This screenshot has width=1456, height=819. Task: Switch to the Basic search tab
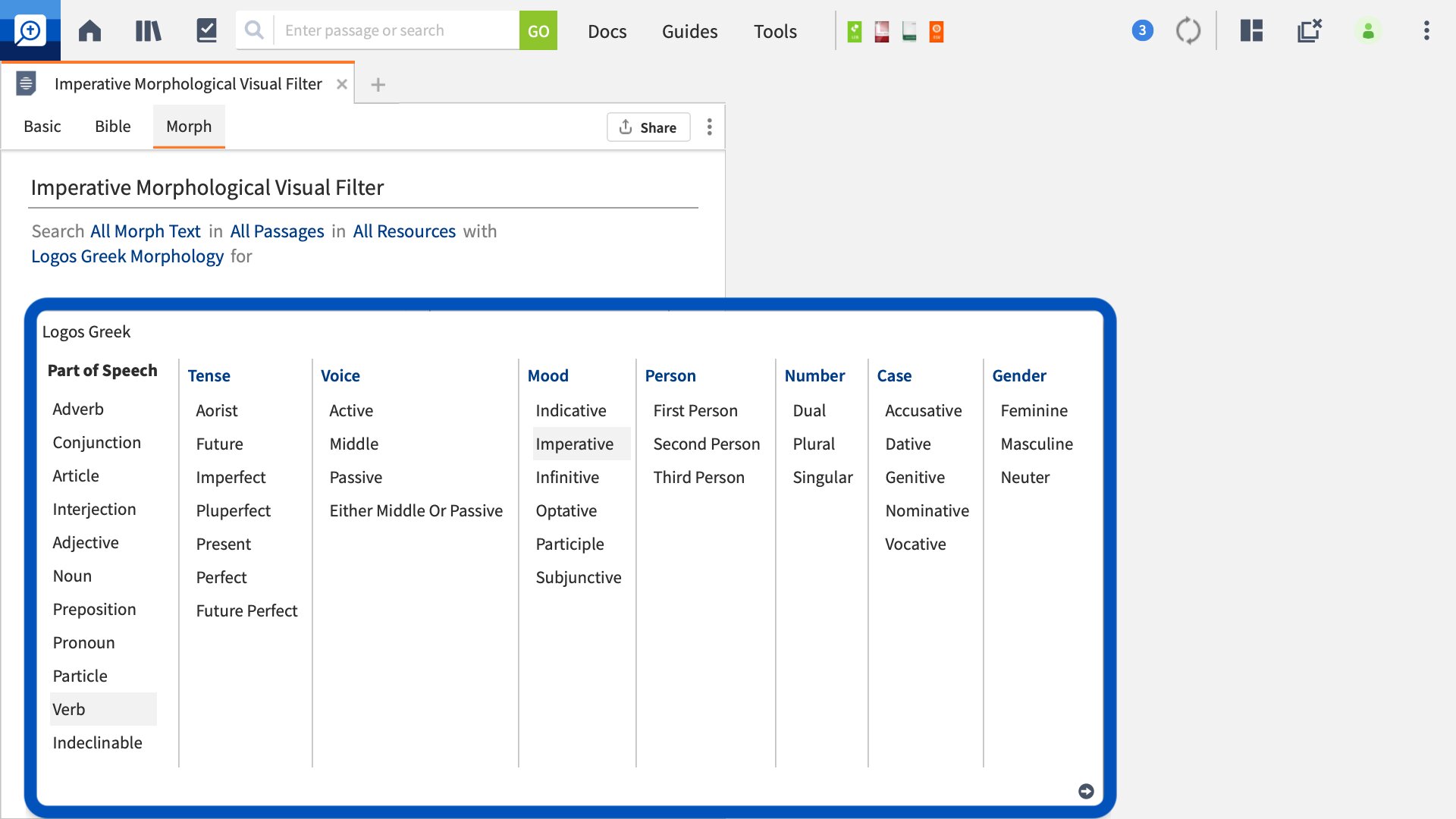pyautogui.click(x=42, y=126)
